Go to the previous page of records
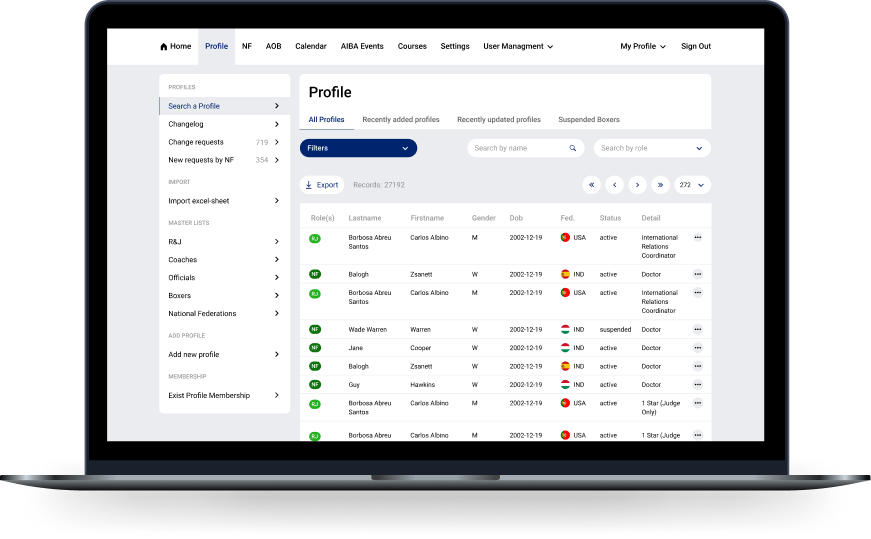 click(x=614, y=185)
